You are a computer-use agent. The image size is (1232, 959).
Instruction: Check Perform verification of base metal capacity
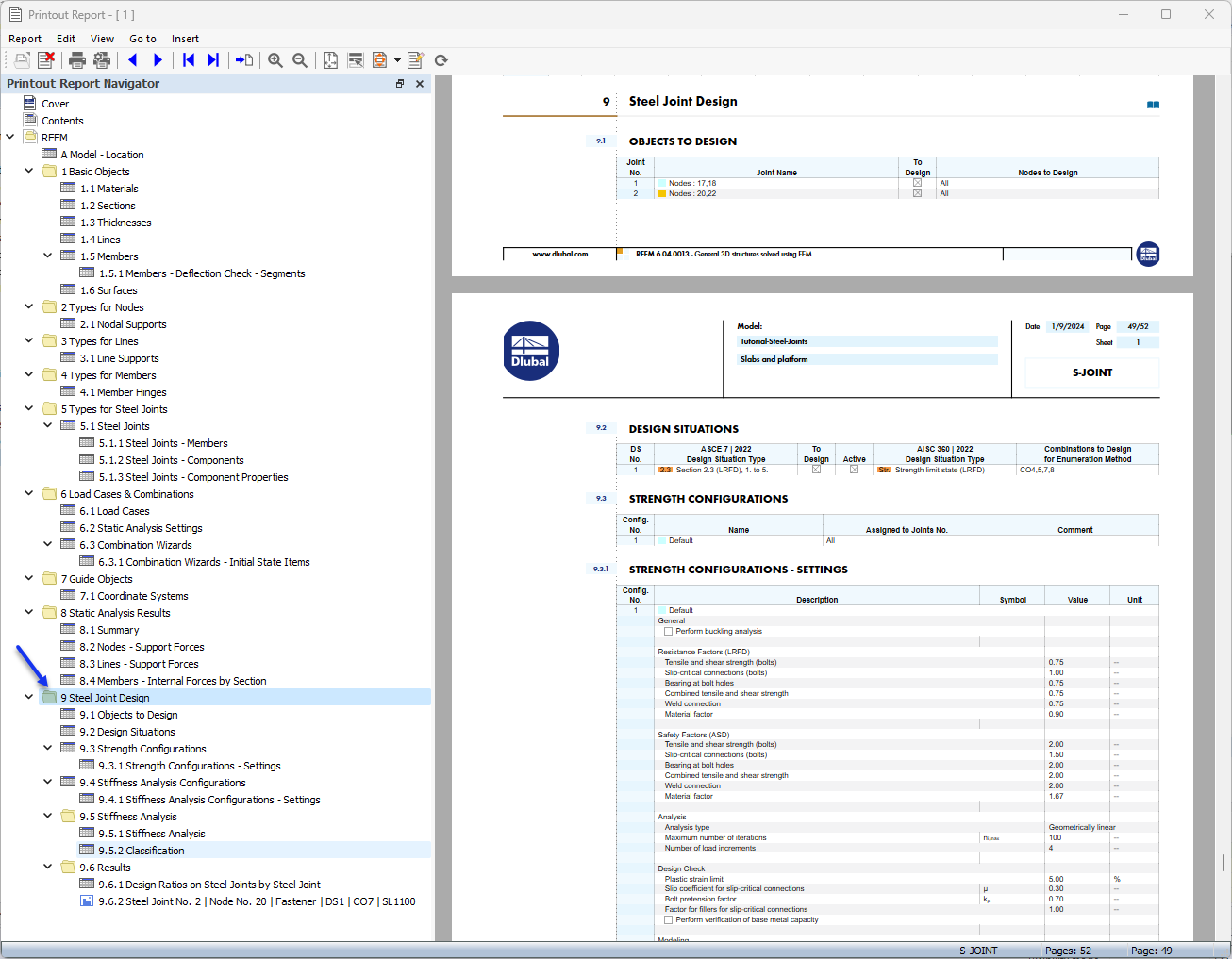pyautogui.click(x=670, y=919)
